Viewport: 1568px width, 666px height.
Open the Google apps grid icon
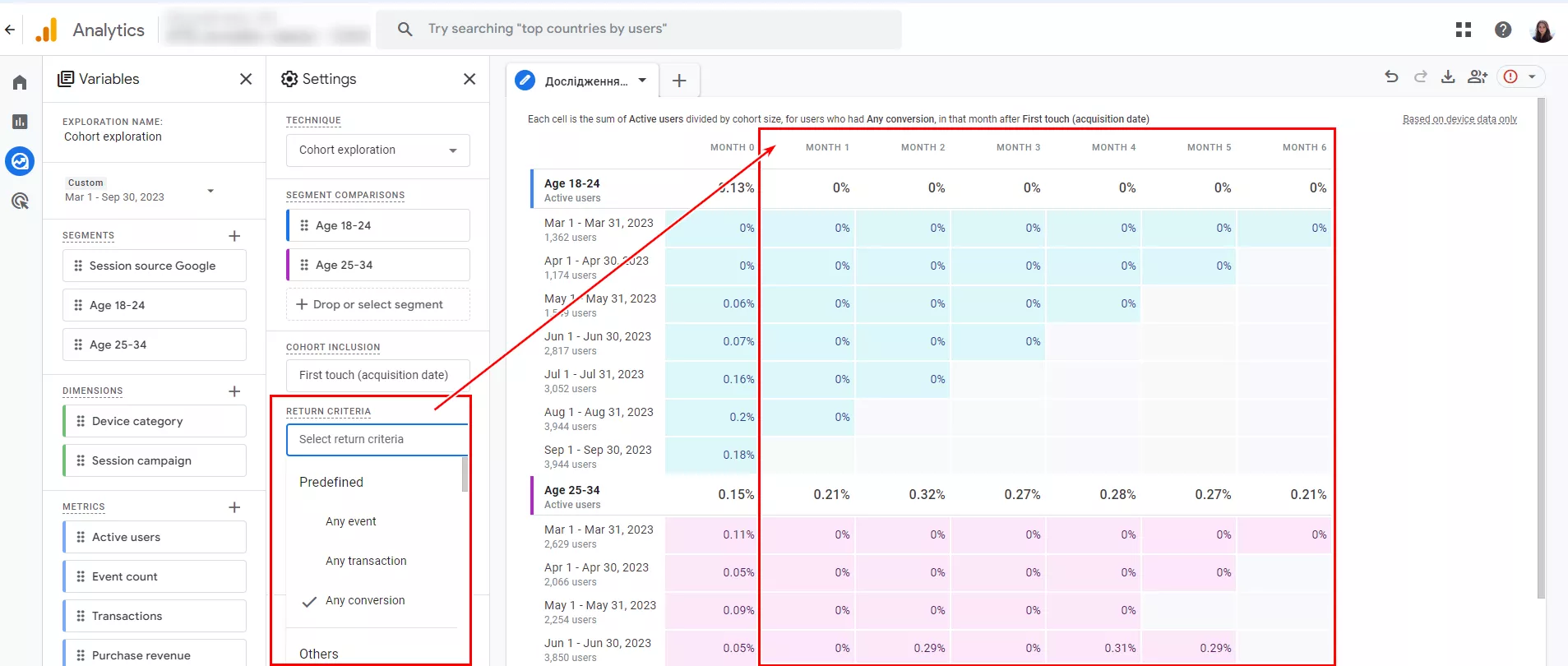point(1464,30)
